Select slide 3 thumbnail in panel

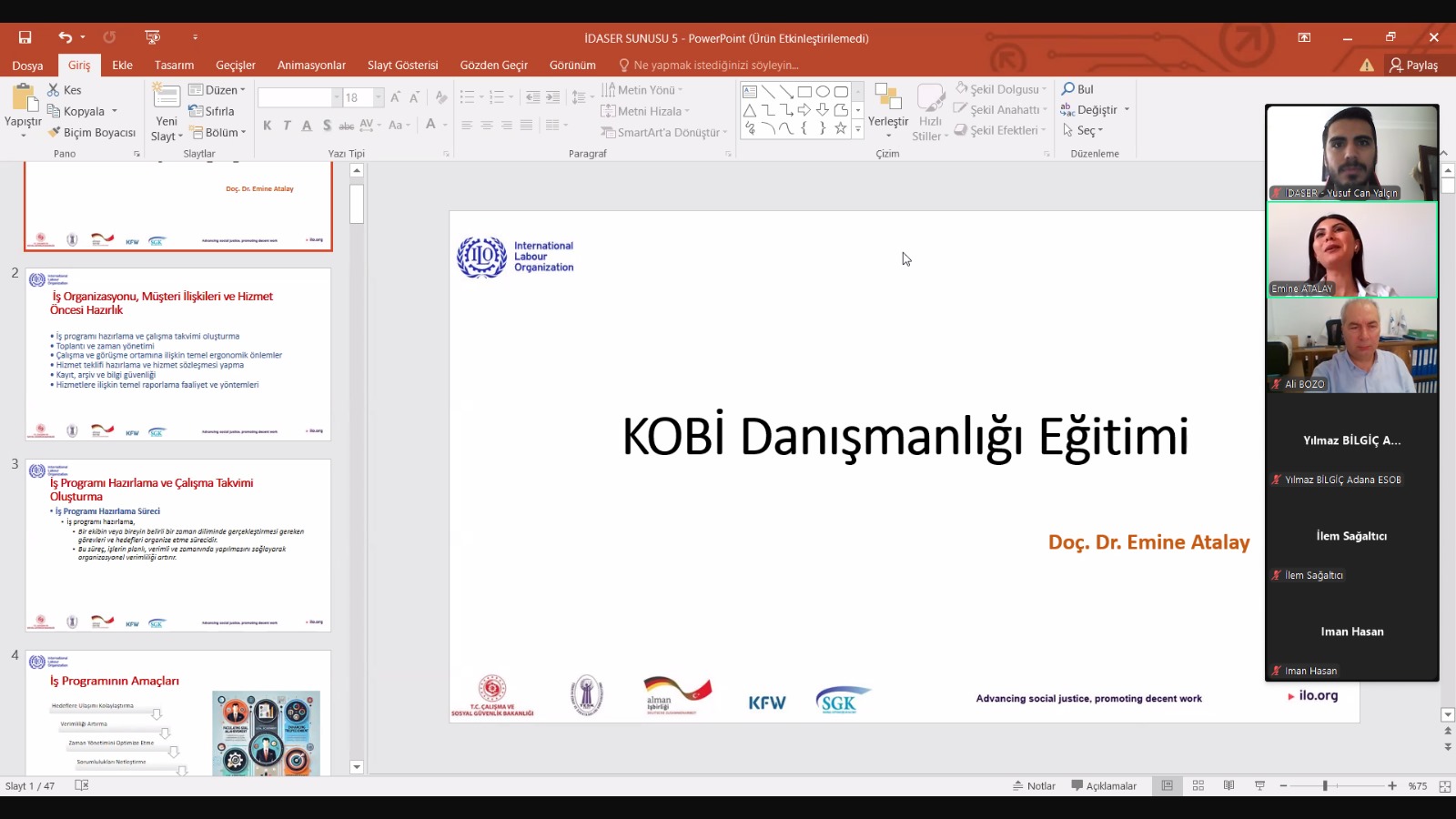click(178, 545)
